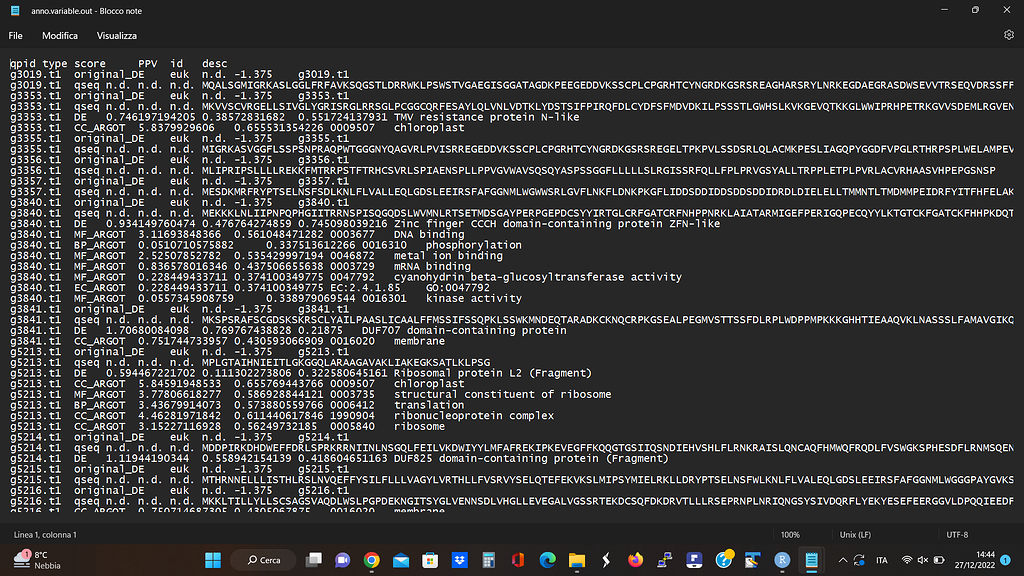Open clock and date in taskbar
Screen dimensions: 1024x576
981,560
